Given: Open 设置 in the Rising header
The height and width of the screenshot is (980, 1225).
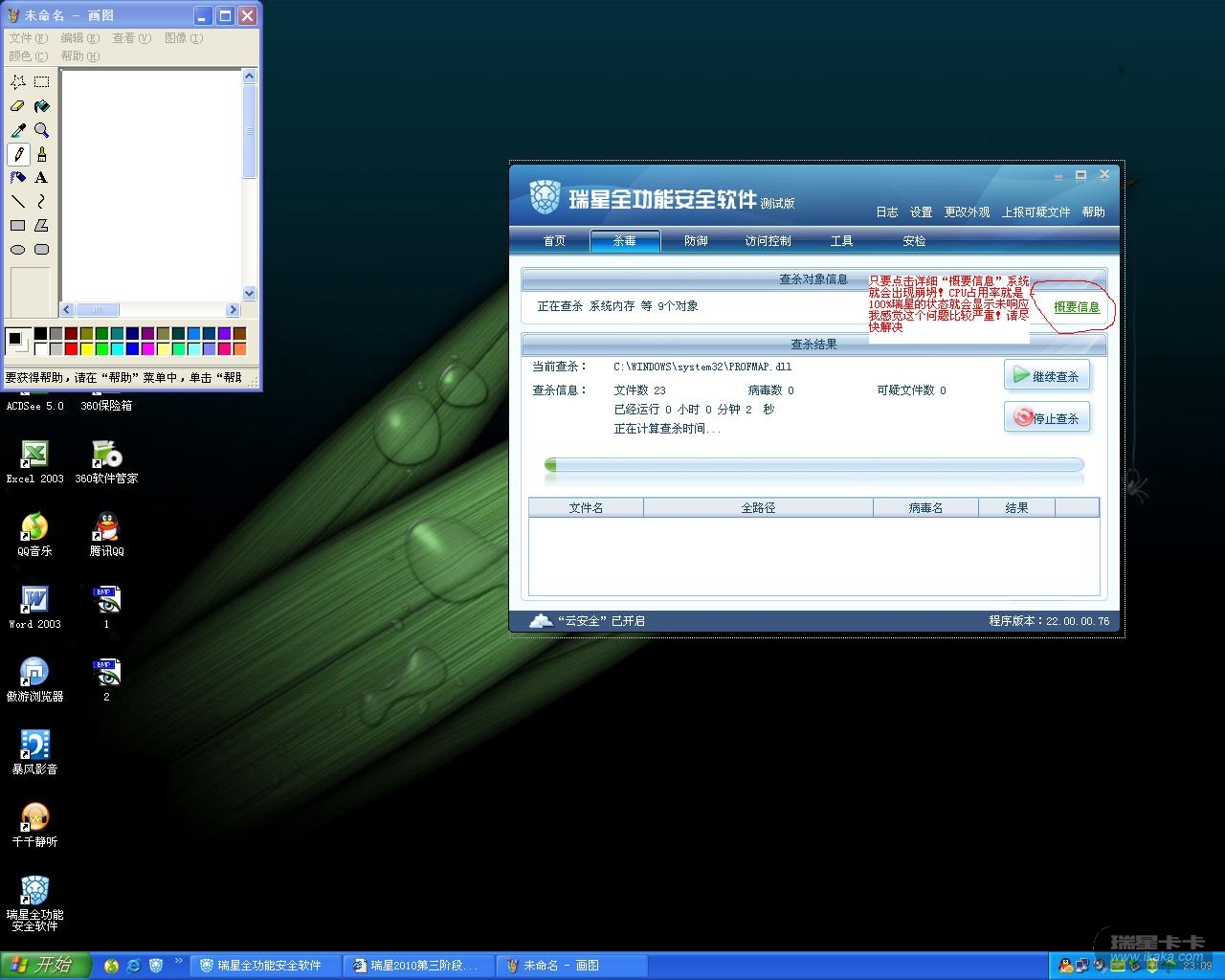Looking at the screenshot, I should click(x=921, y=212).
